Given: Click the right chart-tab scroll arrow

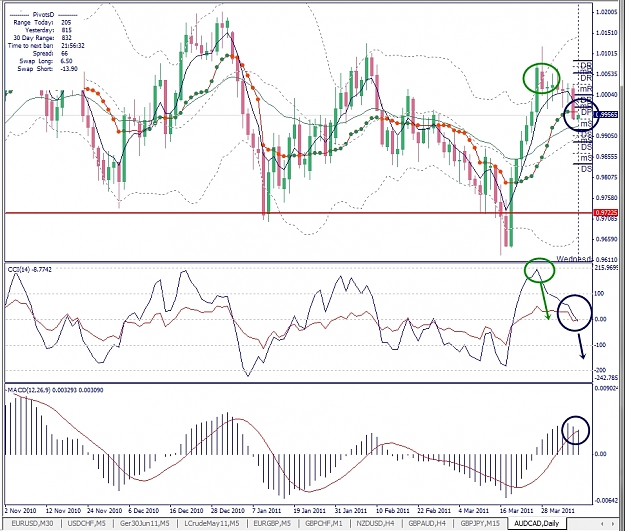Looking at the screenshot, I should pyautogui.click(x=613, y=523).
